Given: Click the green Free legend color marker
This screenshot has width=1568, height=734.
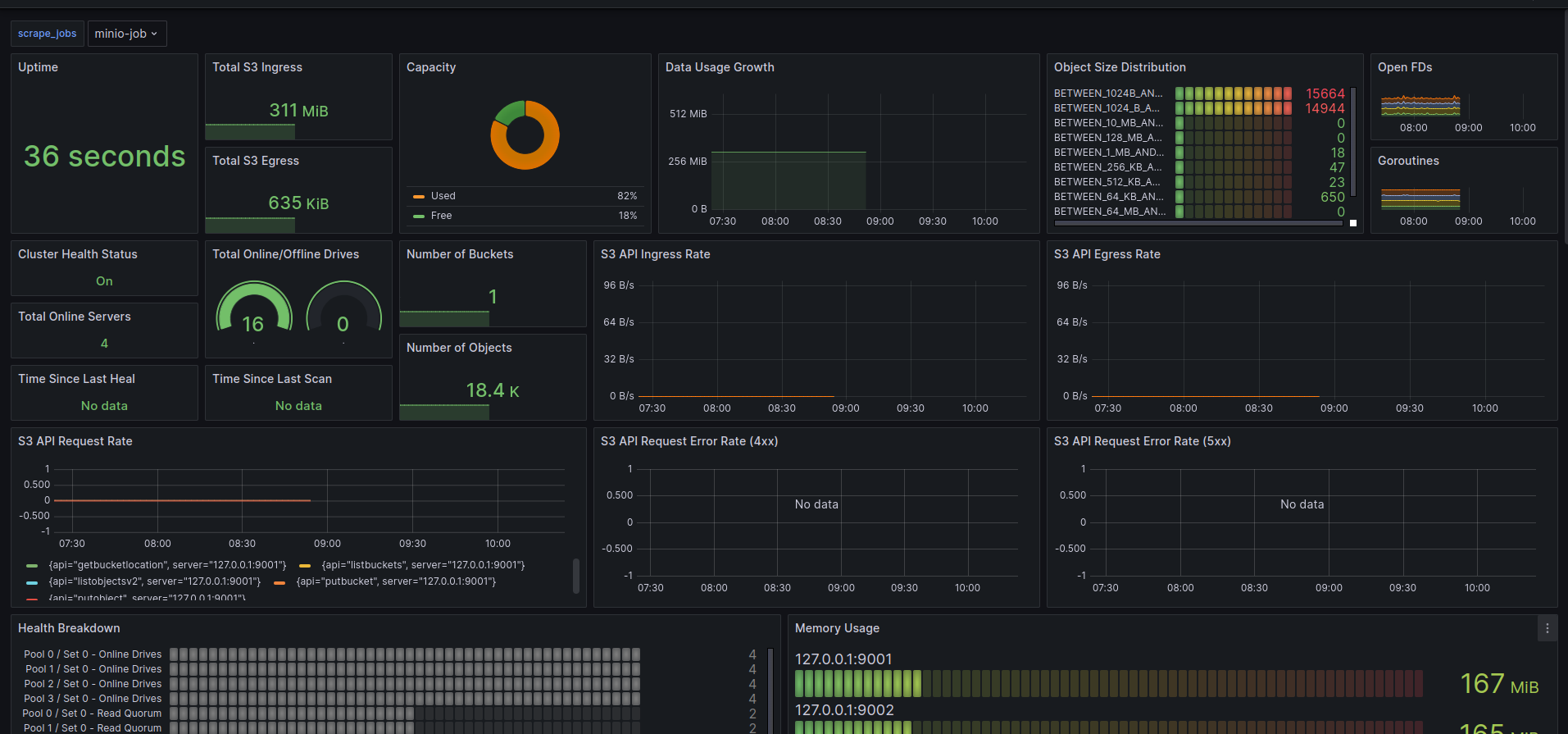Looking at the screenshot, I should click(419, 217).
